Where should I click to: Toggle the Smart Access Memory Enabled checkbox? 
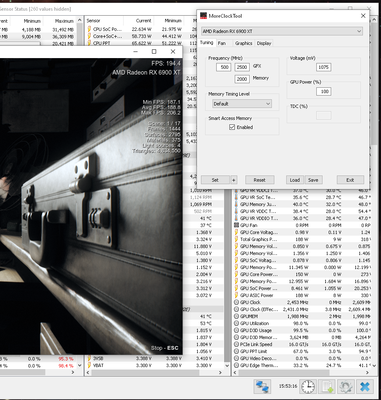[x=232, y=127]
